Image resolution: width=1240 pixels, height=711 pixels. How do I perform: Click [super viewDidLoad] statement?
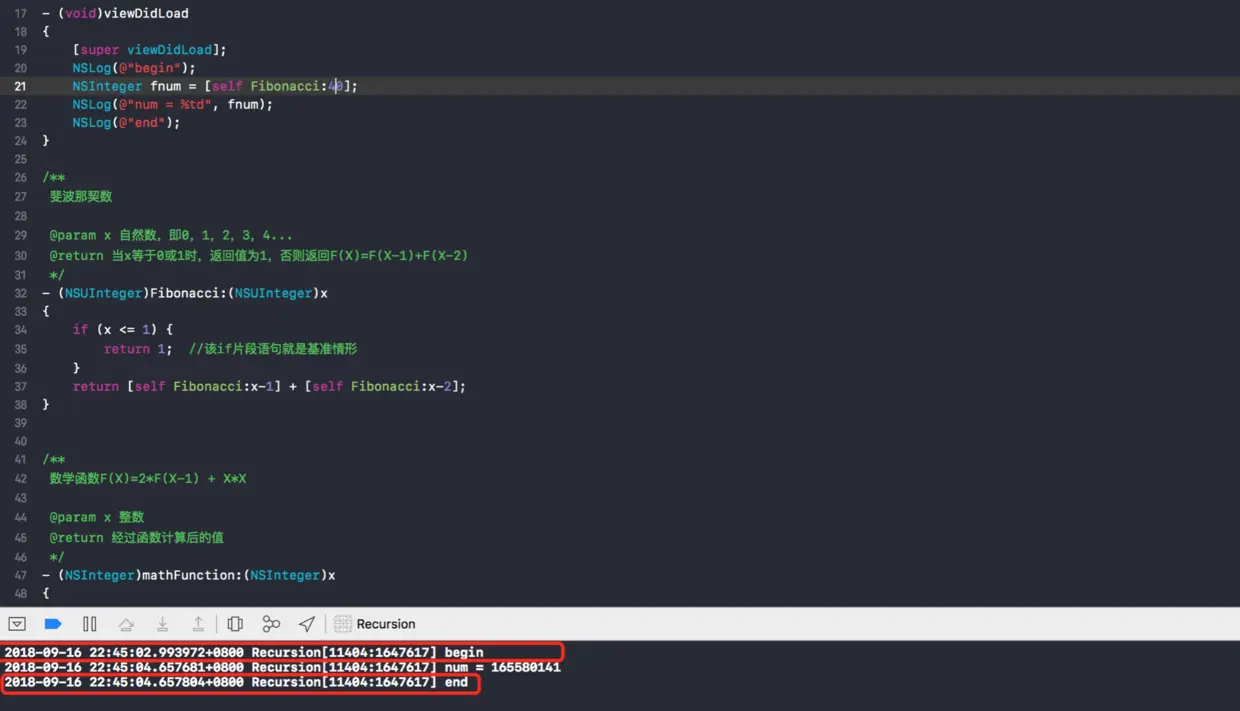[x=150, y=49]
